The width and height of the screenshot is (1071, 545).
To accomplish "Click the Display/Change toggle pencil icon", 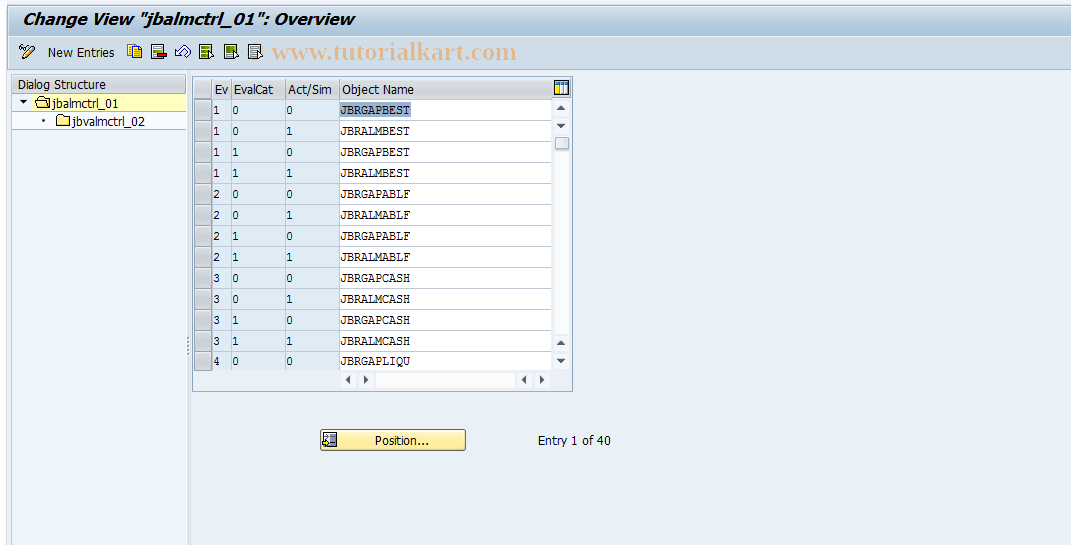I will [x=27, y=52].
